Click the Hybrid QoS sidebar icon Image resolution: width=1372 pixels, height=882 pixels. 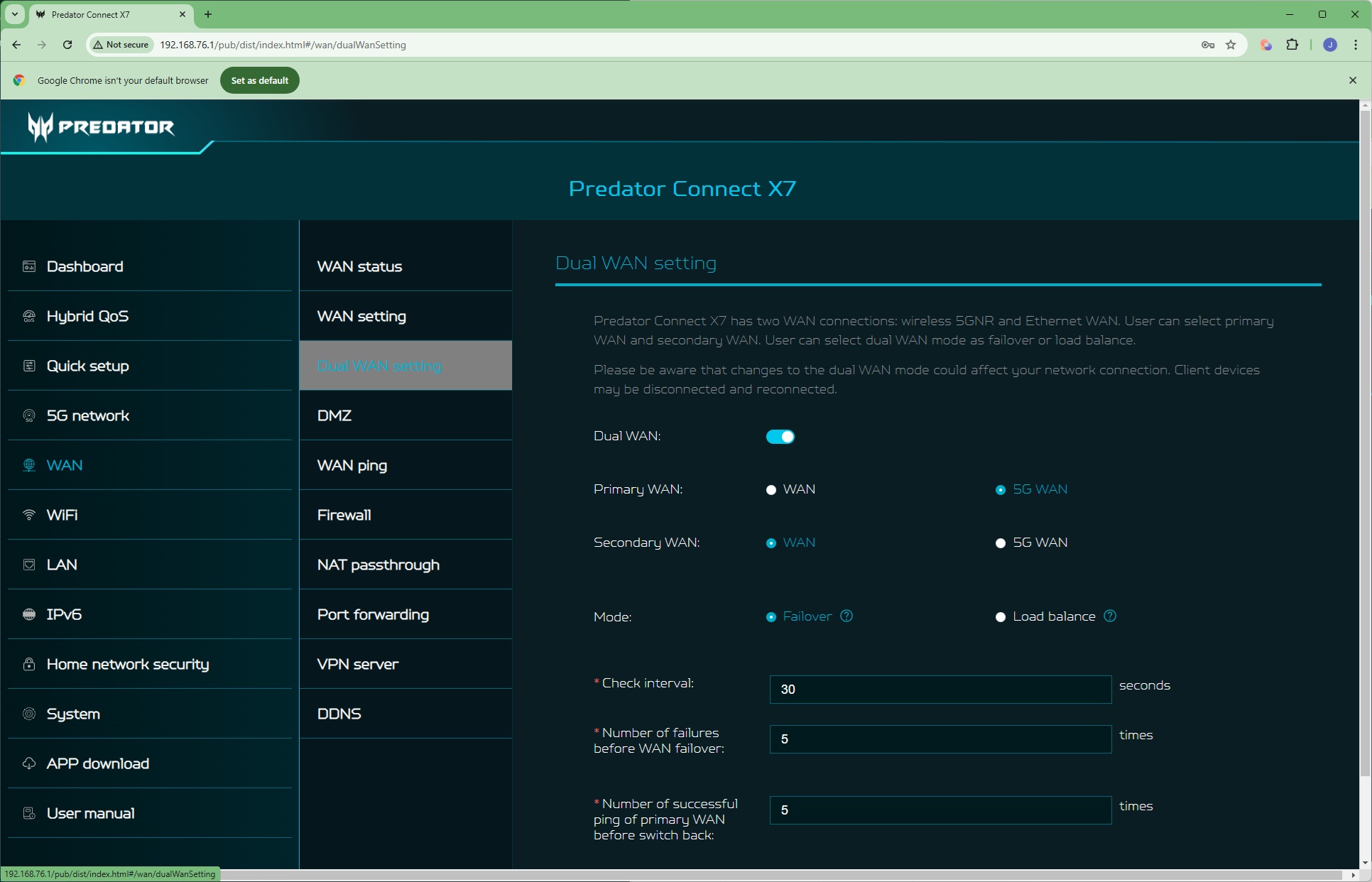click(29, 316)
